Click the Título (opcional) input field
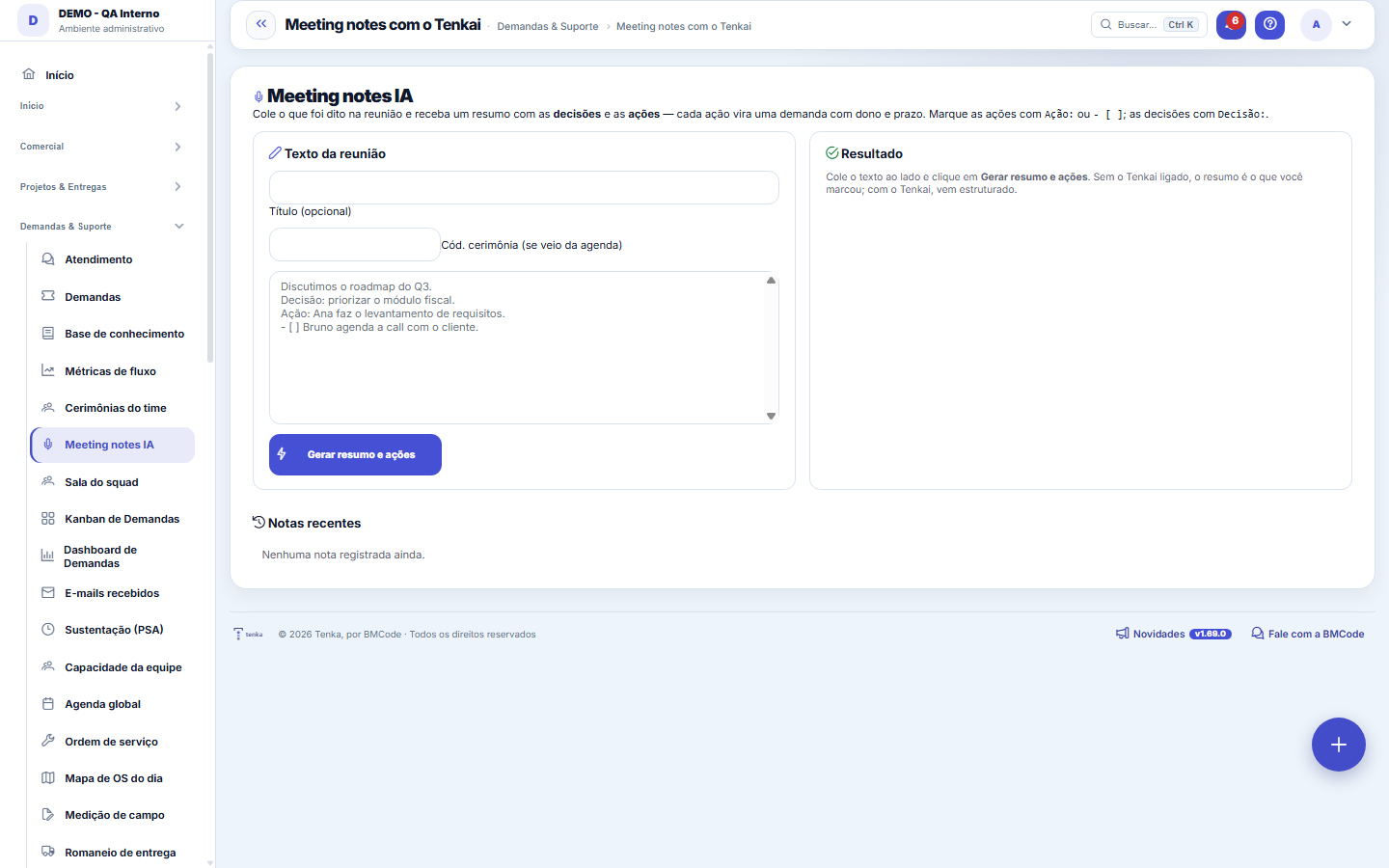The image size is (1389, 868). [524, 188]
